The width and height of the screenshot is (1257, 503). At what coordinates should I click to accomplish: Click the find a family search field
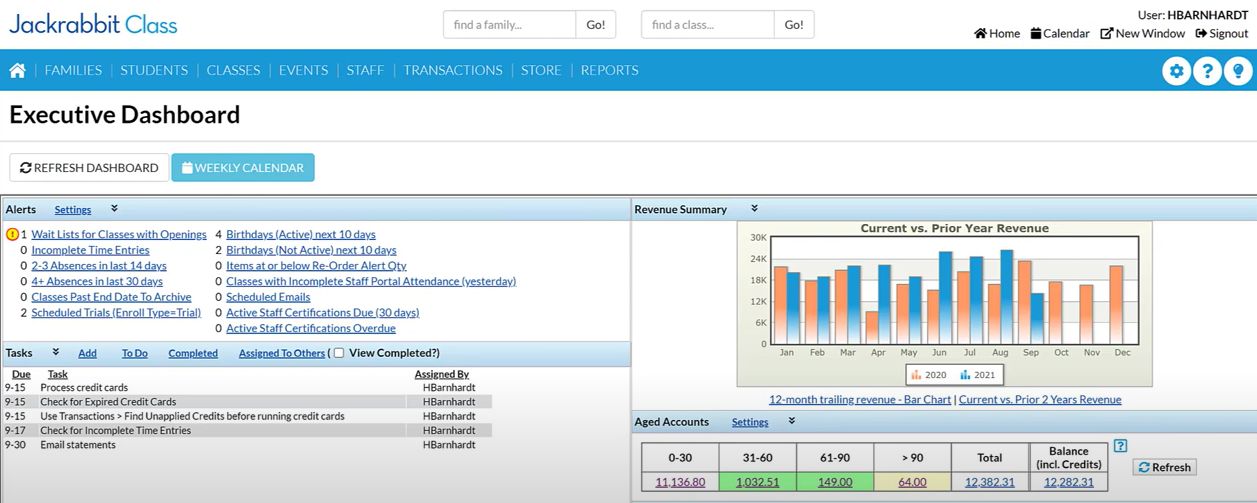(x=509, y=25)
